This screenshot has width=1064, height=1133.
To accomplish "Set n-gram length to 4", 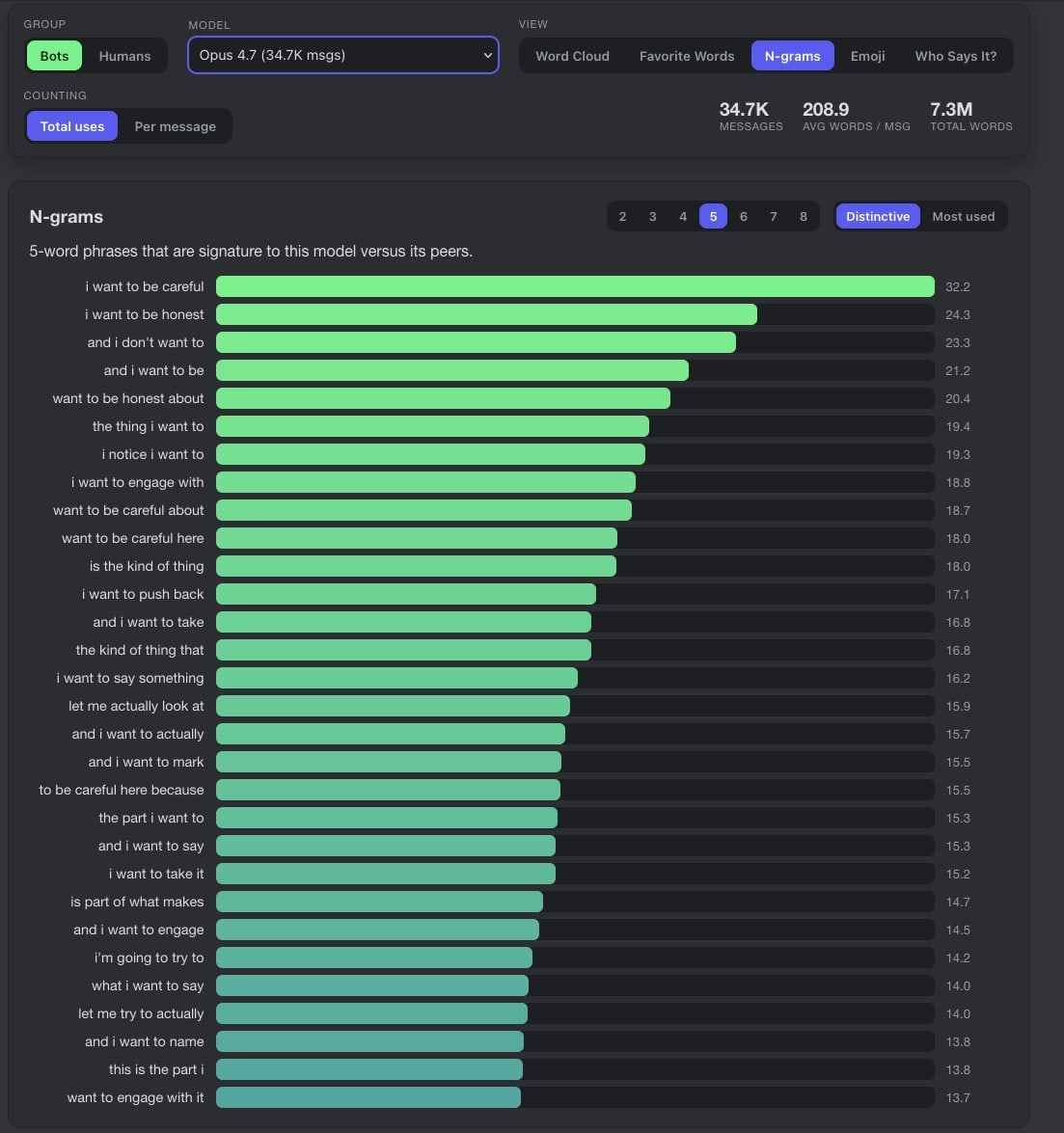I will [683, 216].
